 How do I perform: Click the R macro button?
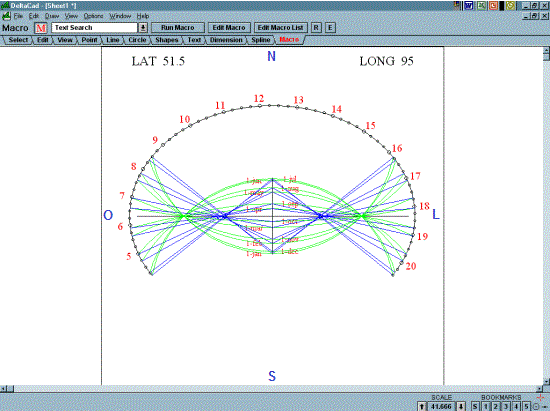tap(316, 28)
